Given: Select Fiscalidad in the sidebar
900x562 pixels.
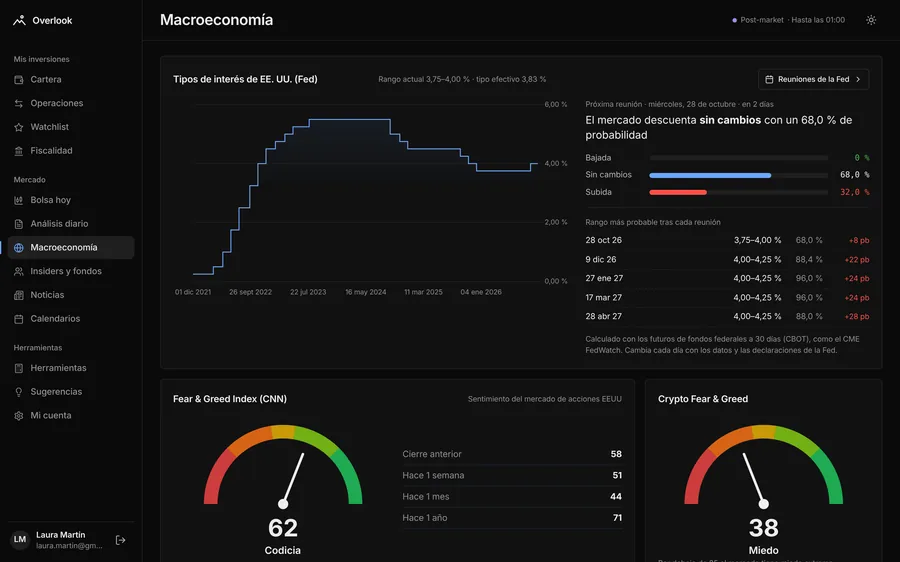Looking at the screenshot, I should pyautogui.click(x=71, y=151).
